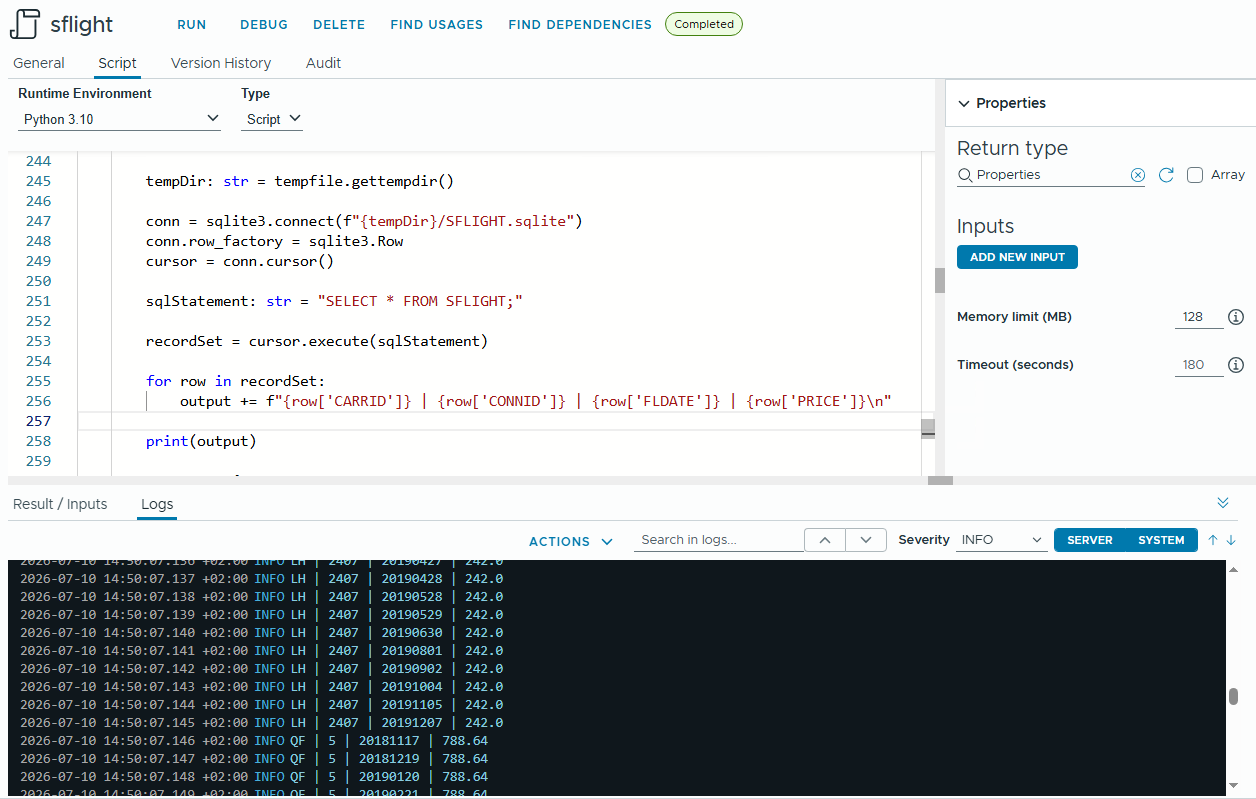The height and width of the screenshot is (799, 1256).
Task: Click log entry QF 5 20190120
Action: pos(254,777)
